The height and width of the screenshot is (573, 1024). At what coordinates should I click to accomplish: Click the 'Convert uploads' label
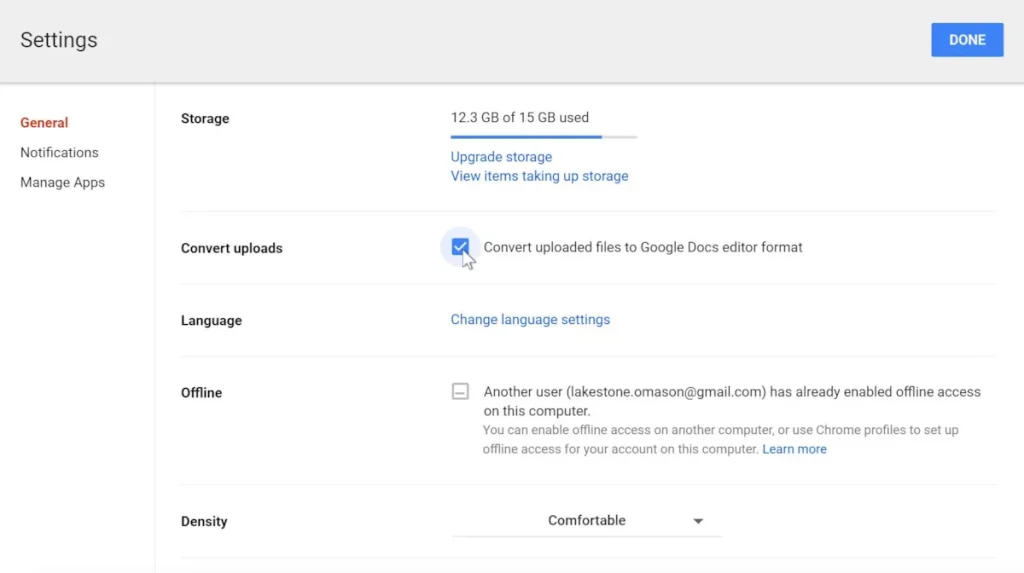pos(231,248)
